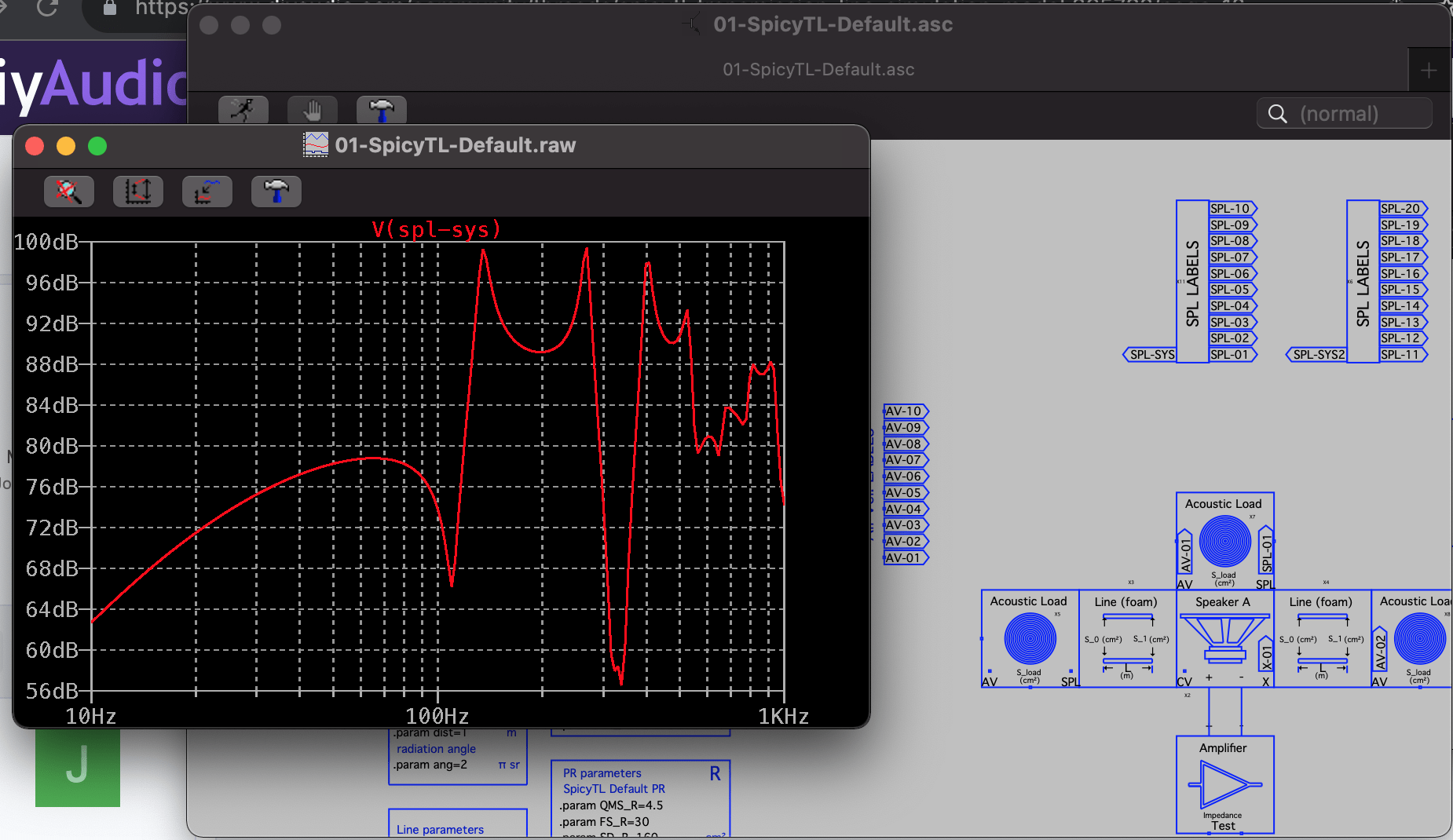The image size is (1453, 840).
Task: Click the (normal) search field
Action: [1345, 114]
